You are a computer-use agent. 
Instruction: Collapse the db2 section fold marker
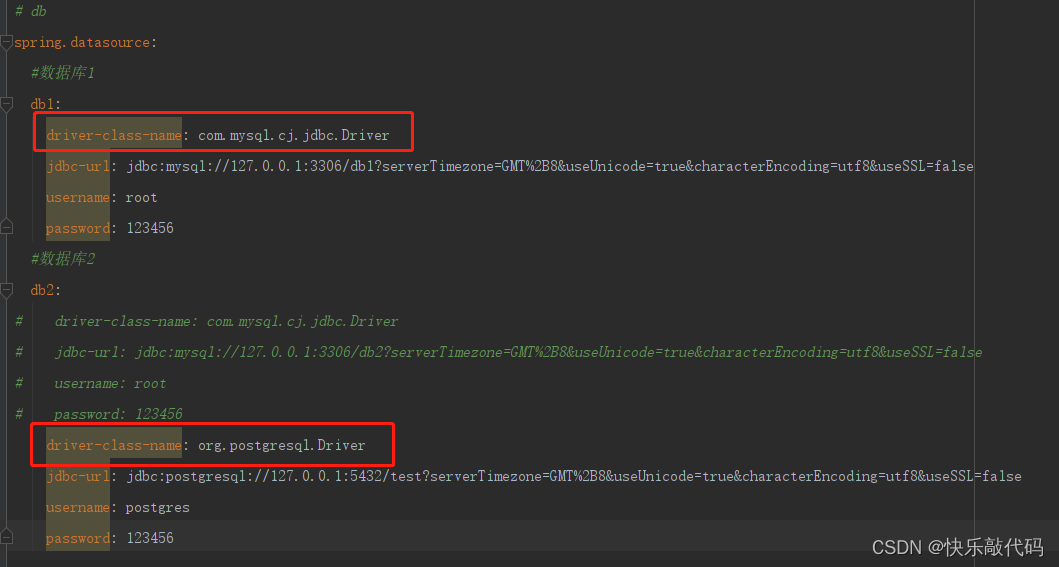pyautogui.click(x=6, y=290)
